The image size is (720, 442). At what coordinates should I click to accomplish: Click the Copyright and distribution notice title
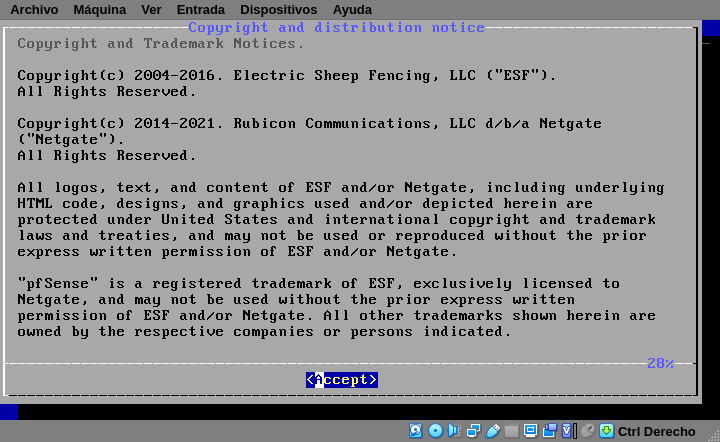[x=337, y=28]
